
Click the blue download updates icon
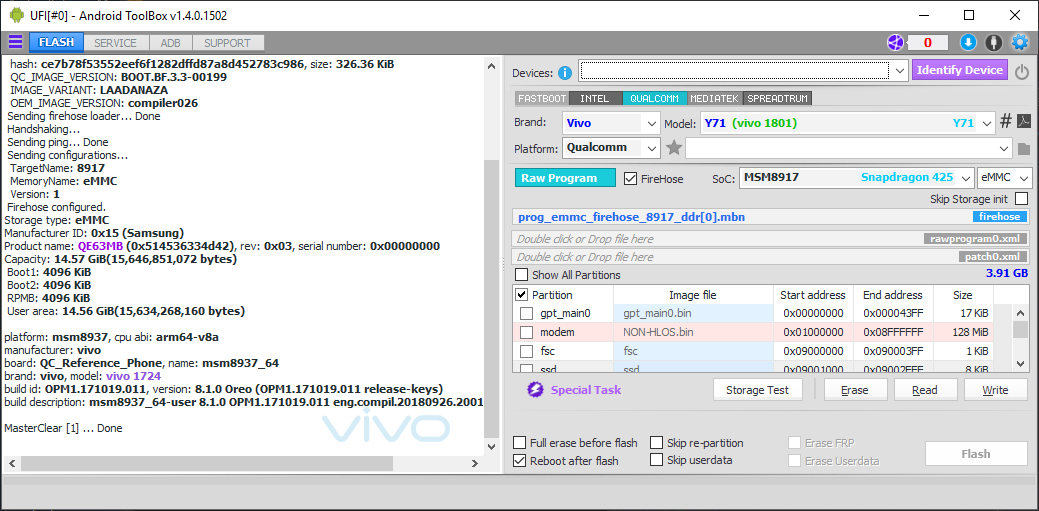[x=967, y=42]
